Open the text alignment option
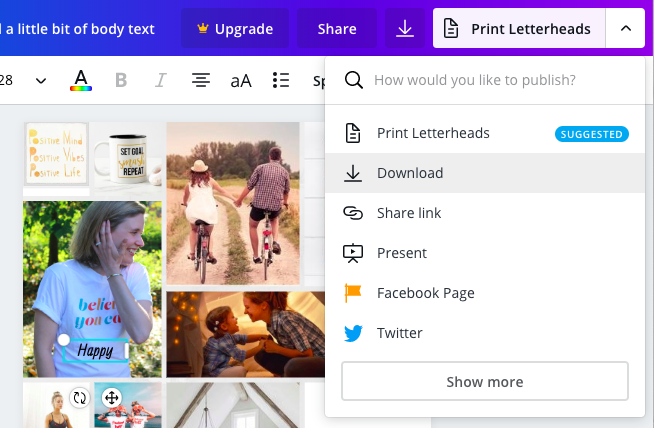Image resolution: width=654 pixels, height=428 pixels. point(201,80)
